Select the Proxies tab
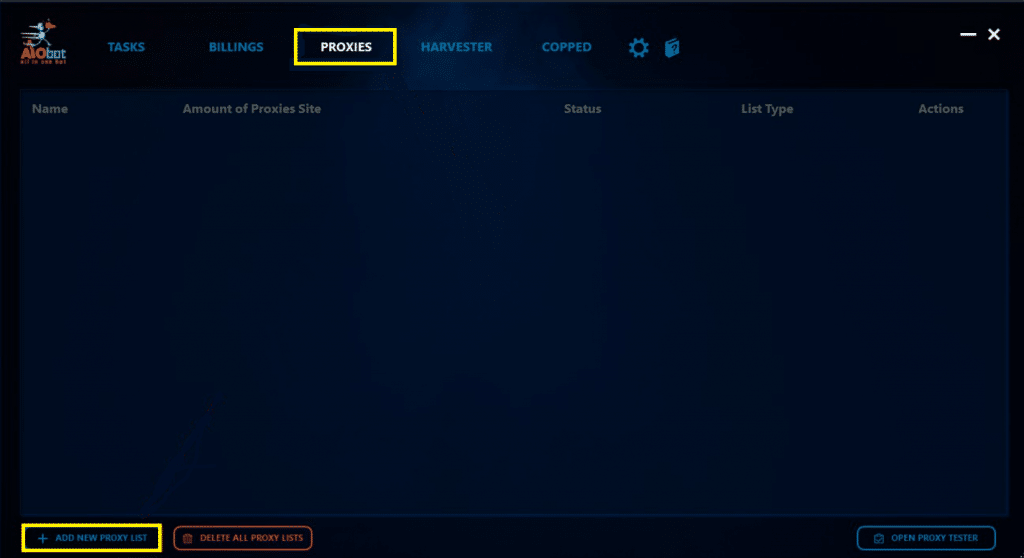 345,47
